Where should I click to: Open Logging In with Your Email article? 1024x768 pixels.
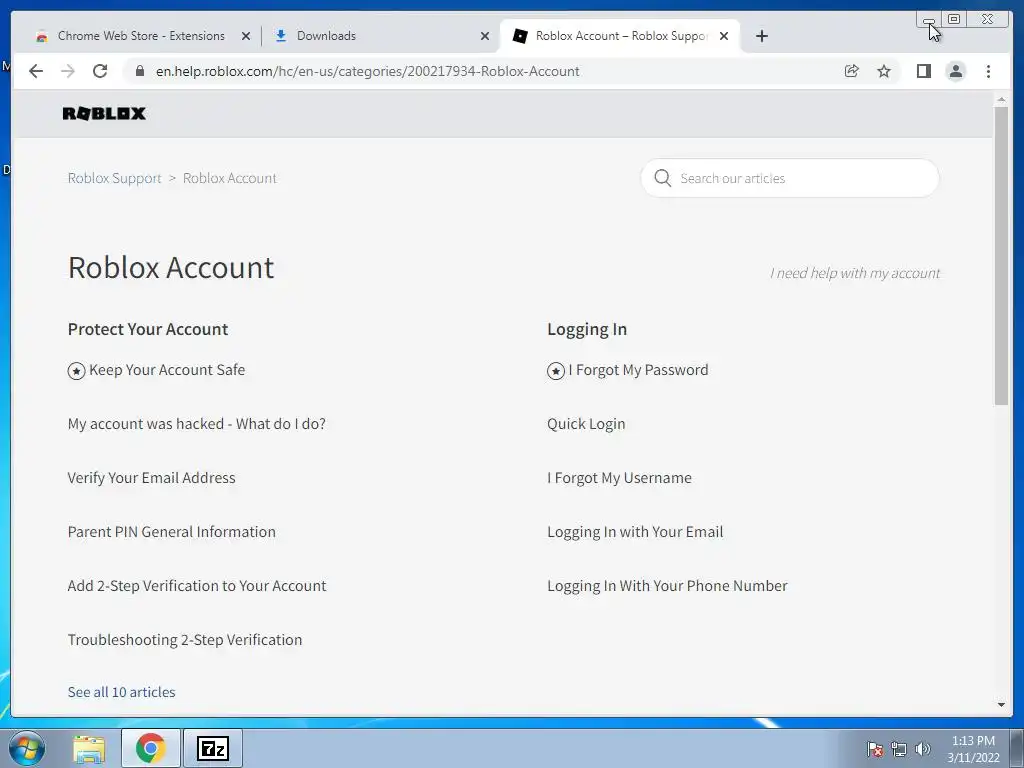click(635, 532)
